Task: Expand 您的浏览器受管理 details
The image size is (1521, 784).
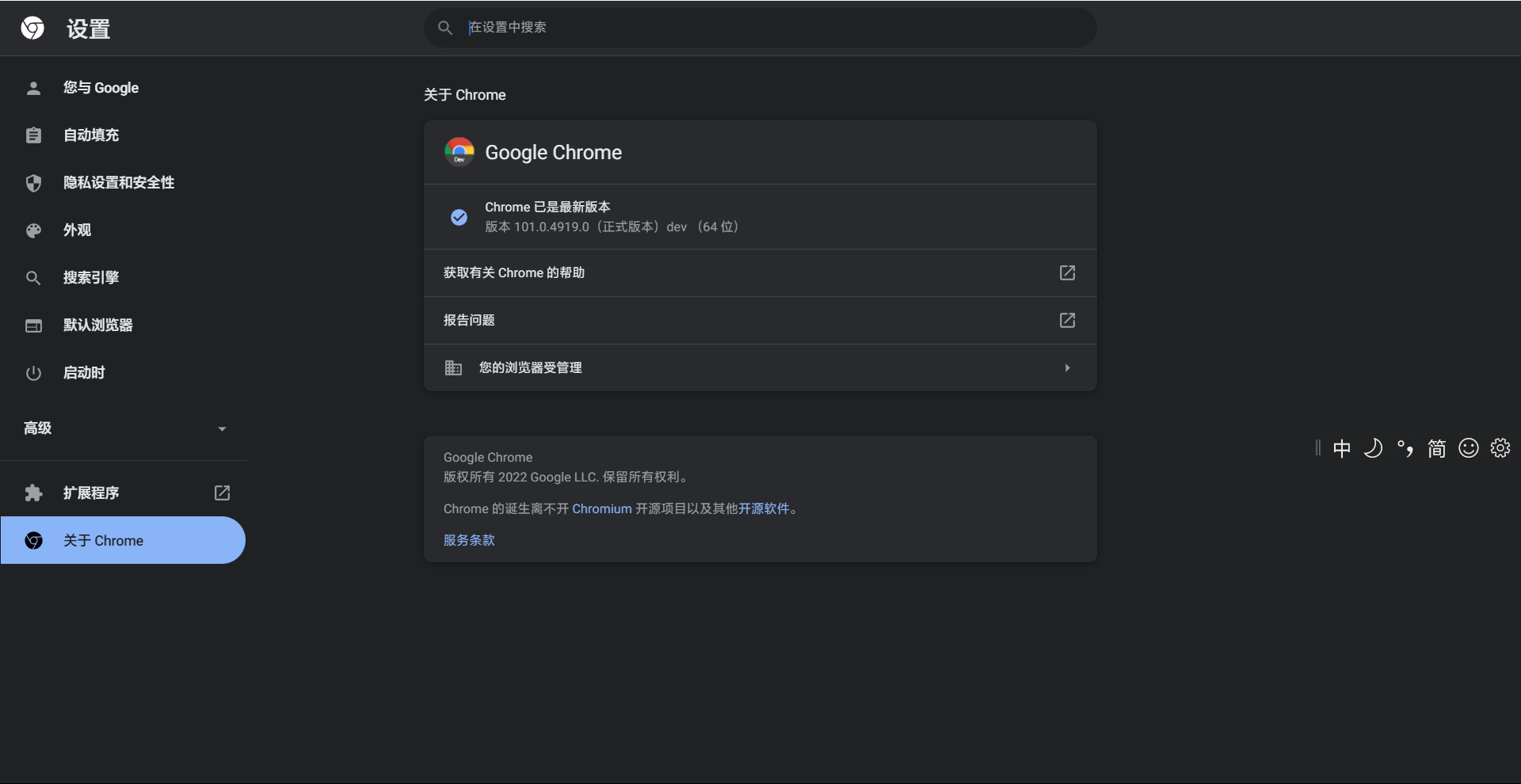Action: pos(1067,367)
